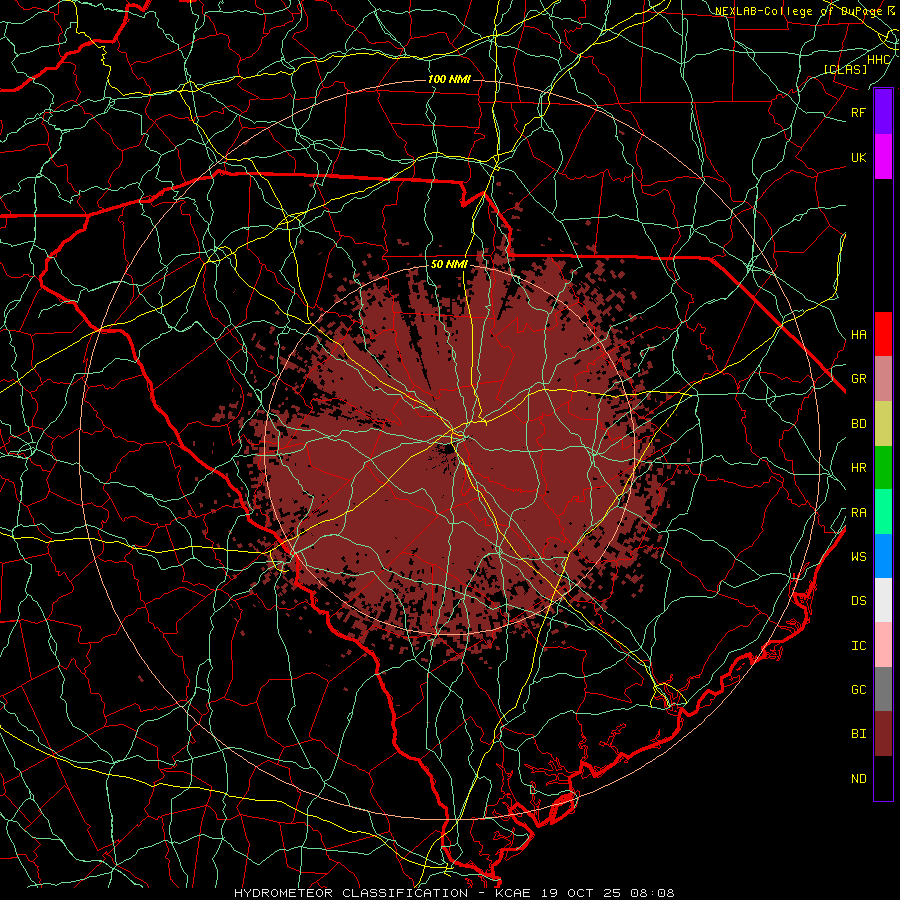Click the RF purple legend color swatch
900x900 pixels.
(x=883, y=112)
